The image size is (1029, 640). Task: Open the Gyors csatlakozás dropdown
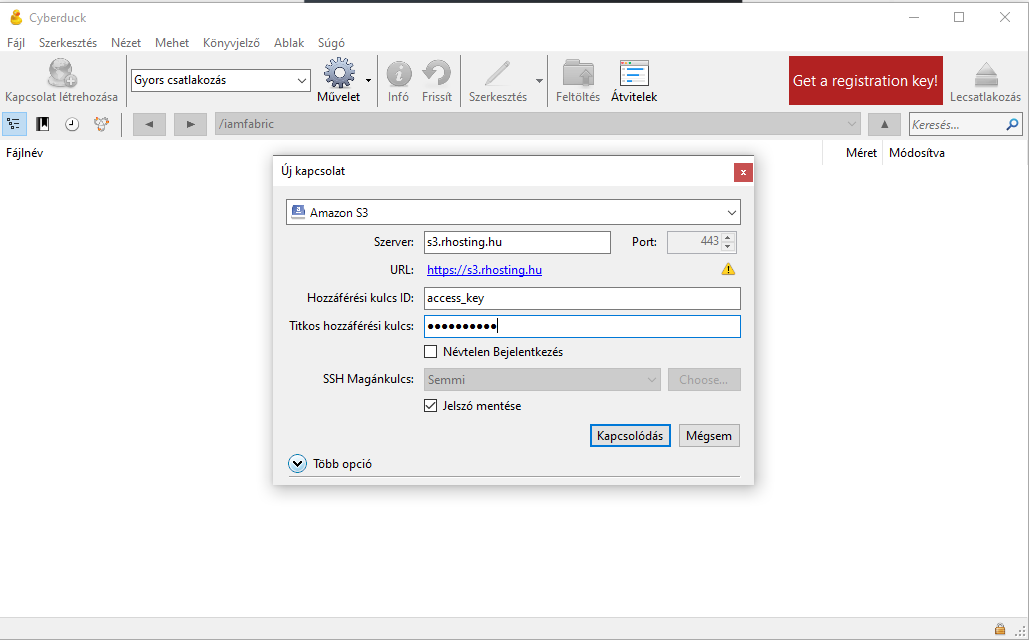pyautogui.click(x=221, y=80)
